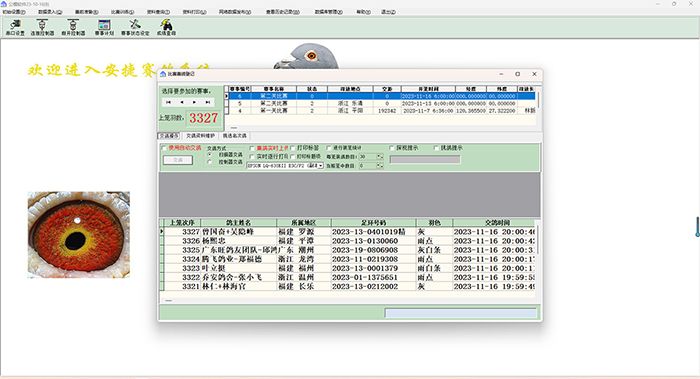This screenshot has width=700, height=379.
Task: Toggle the checkbox below 打印标签
Action: [293, 157]
